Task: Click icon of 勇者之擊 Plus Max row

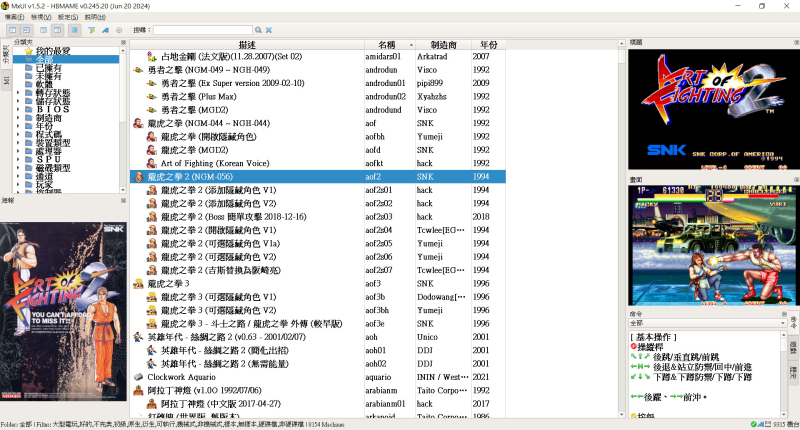Action: coord(152,96)
